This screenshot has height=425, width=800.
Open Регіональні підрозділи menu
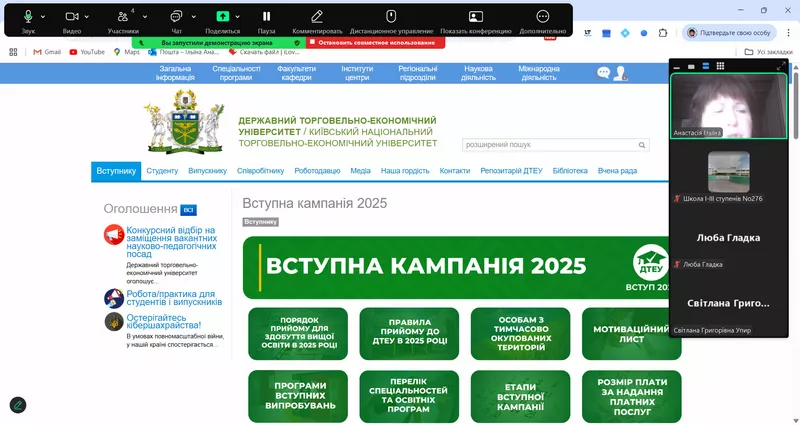pos(418,73)
